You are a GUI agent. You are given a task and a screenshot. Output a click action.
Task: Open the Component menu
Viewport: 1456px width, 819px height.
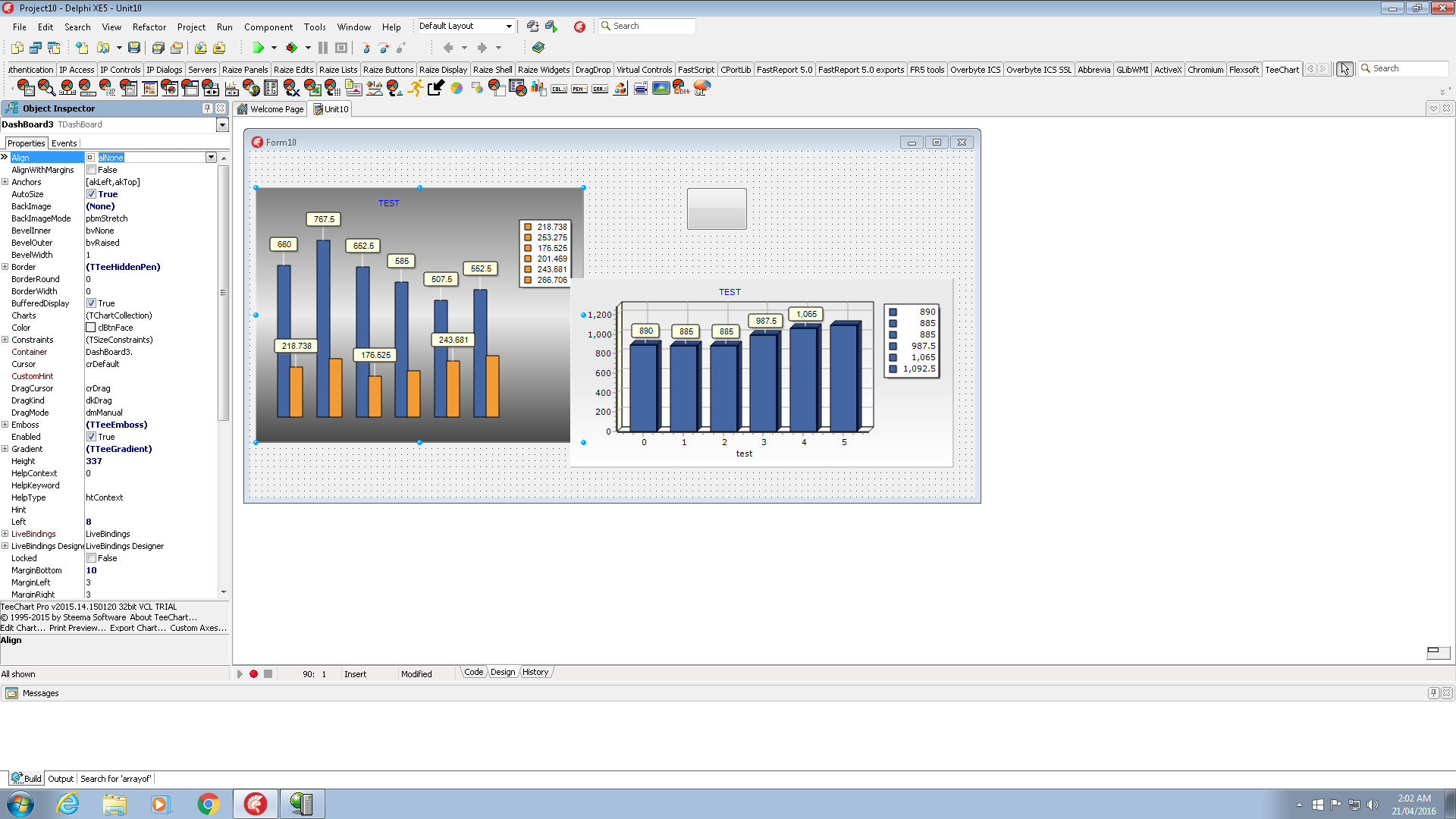[268, 27]
